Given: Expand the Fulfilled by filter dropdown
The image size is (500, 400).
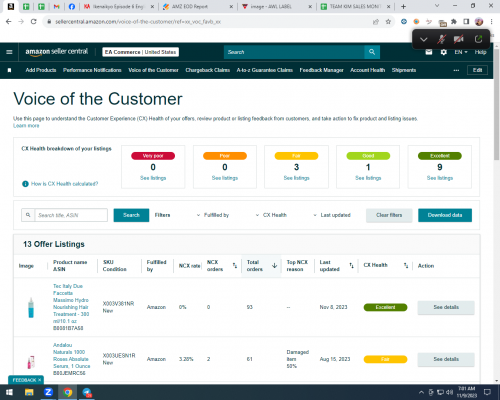Looking at the screenshot, I should (213, 215).
